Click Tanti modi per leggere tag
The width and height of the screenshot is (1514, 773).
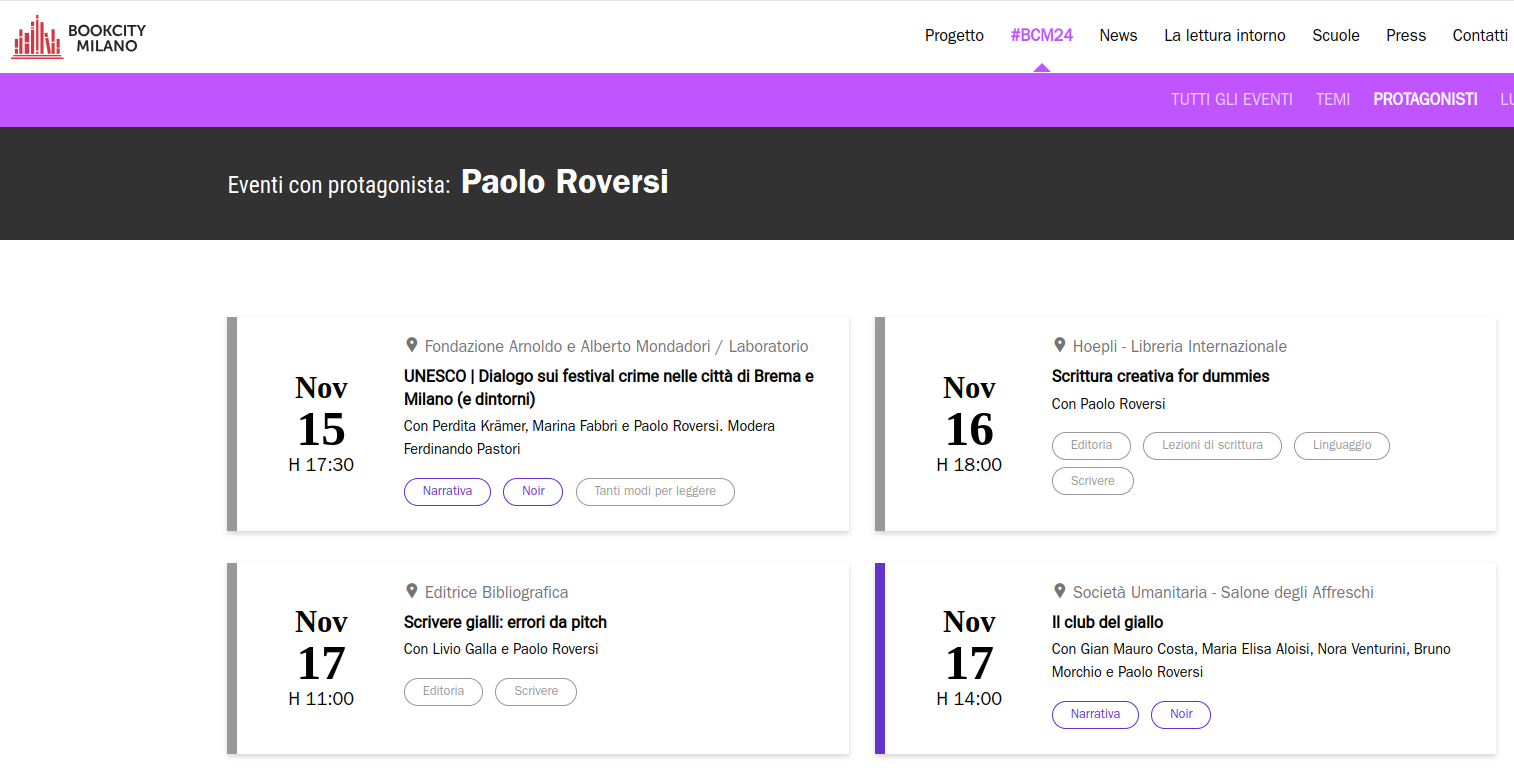click(x=655, y=492)
